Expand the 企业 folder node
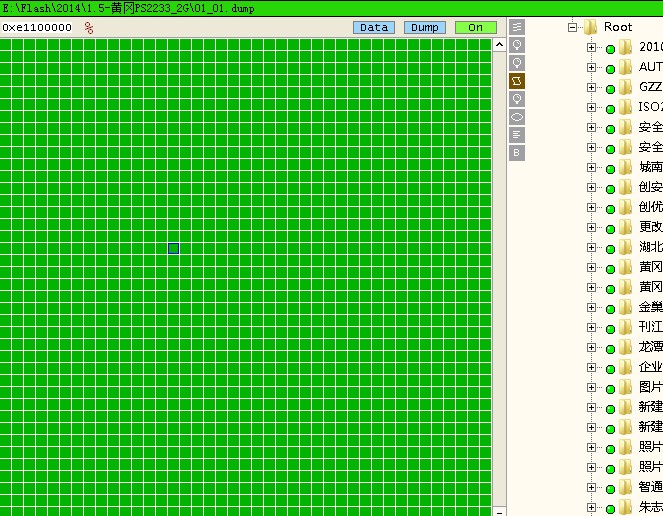The height and width of the screenshot is (516, 663). [x=592, y=368]
